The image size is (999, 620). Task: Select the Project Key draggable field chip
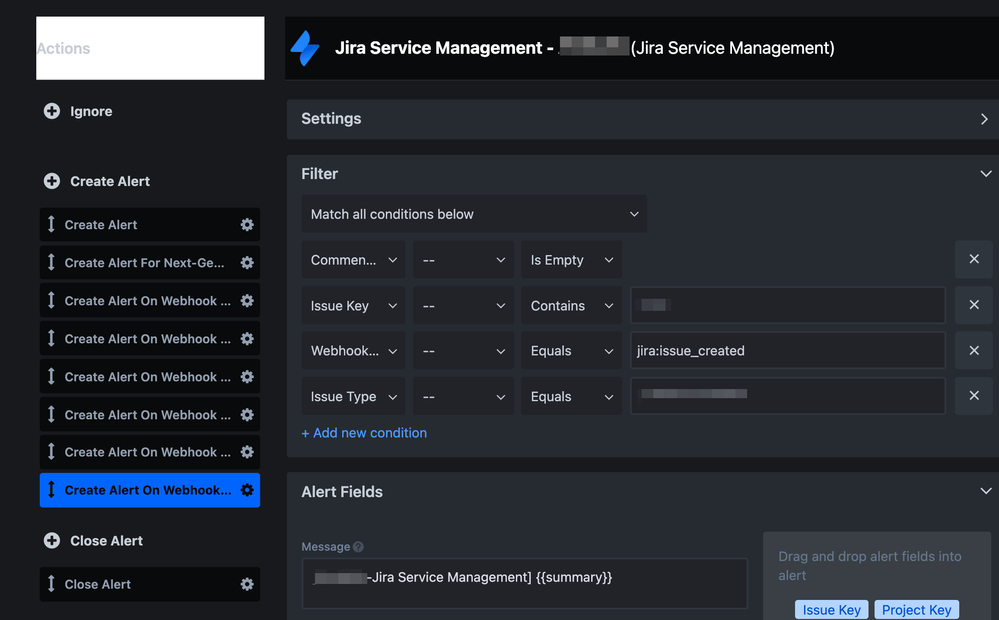point(916,610)
